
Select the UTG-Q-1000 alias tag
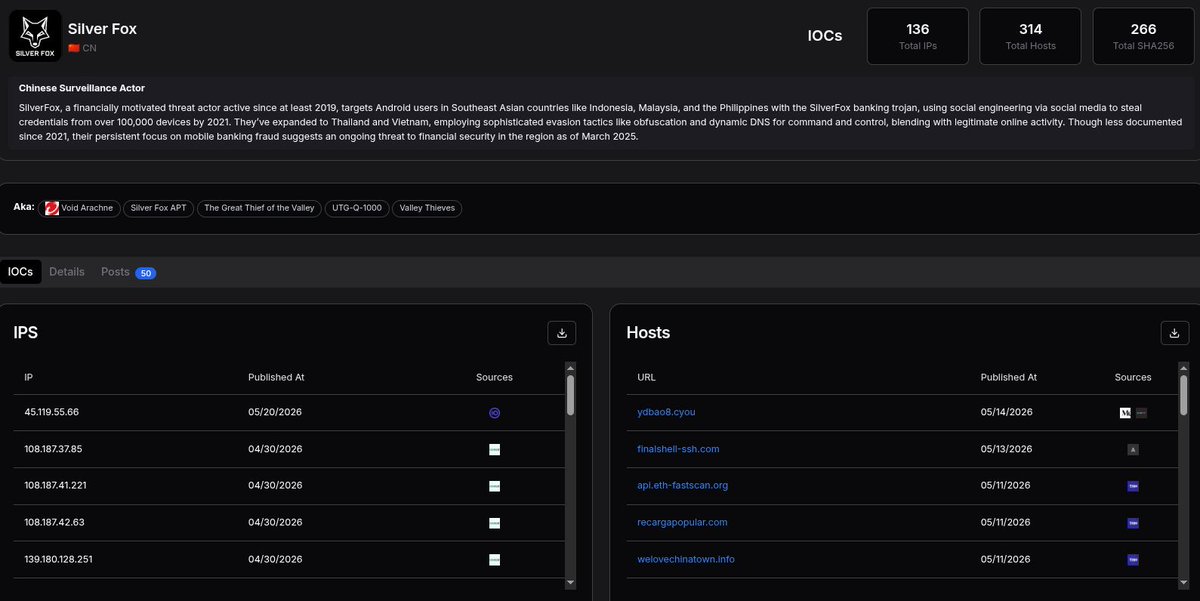[356, 208]
